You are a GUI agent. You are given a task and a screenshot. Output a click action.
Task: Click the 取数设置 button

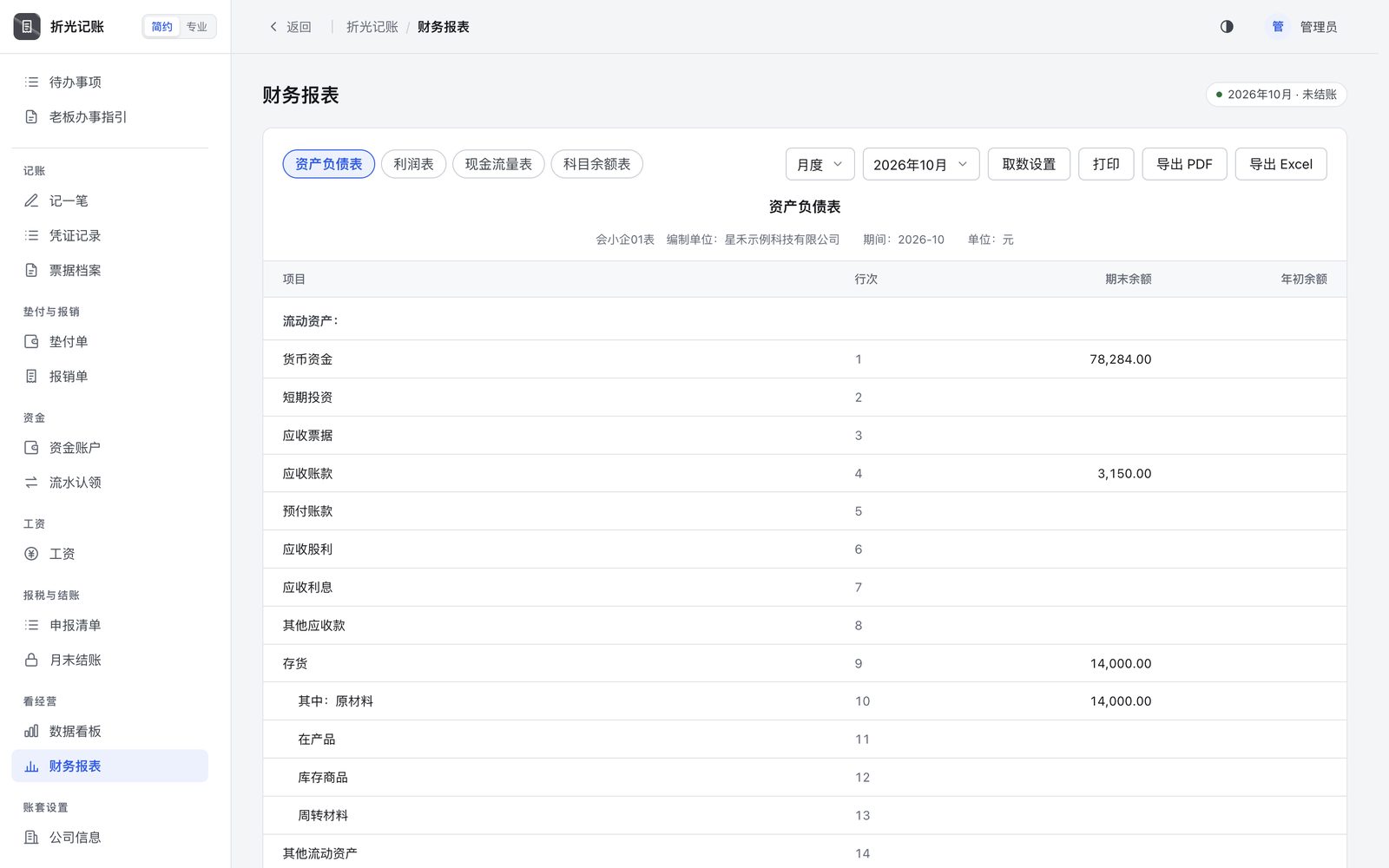point(1029,164)
